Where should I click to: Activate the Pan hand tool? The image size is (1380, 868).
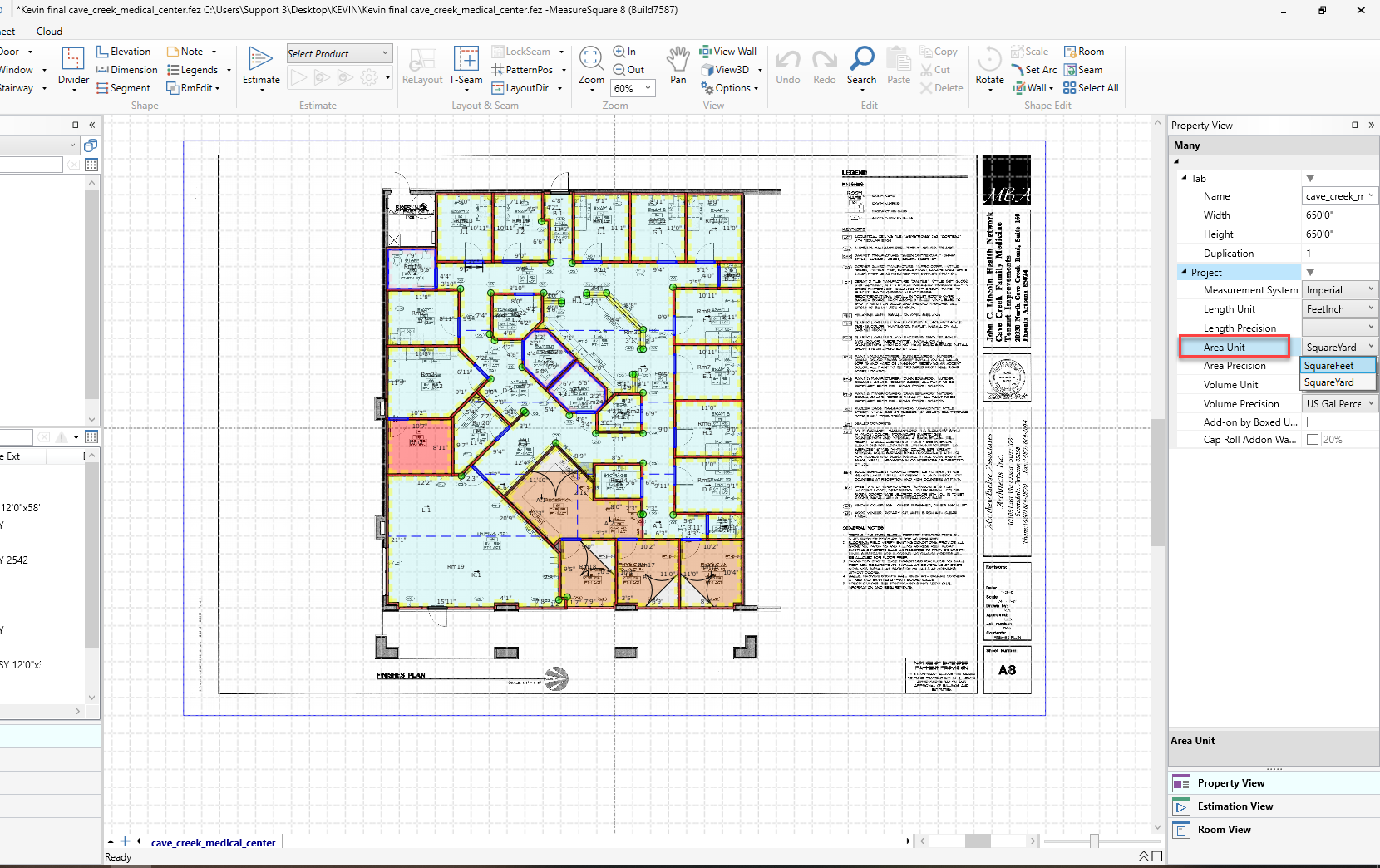coord(678,65)
